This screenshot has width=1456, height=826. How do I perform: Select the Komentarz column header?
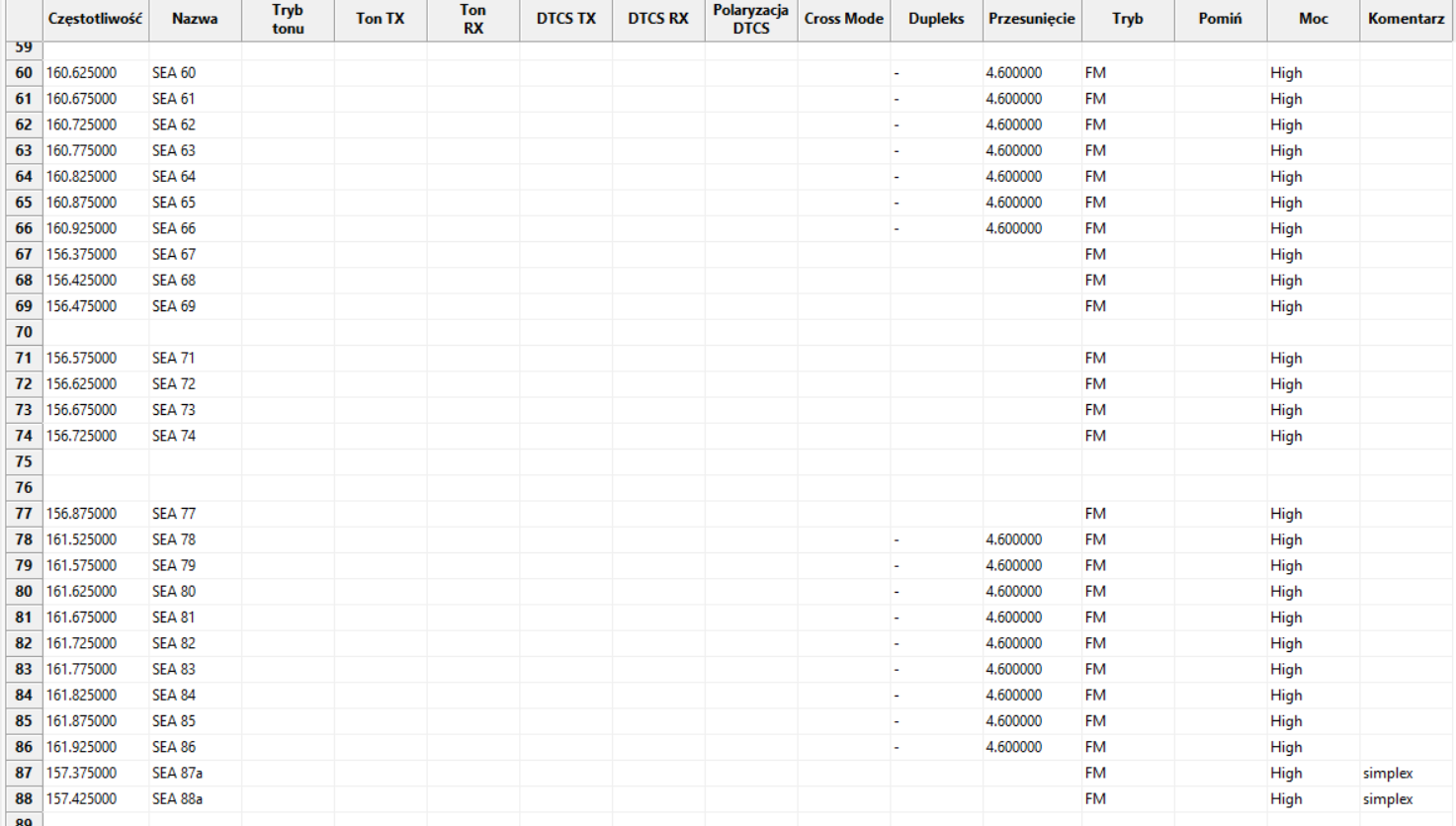coord(1406,19)
